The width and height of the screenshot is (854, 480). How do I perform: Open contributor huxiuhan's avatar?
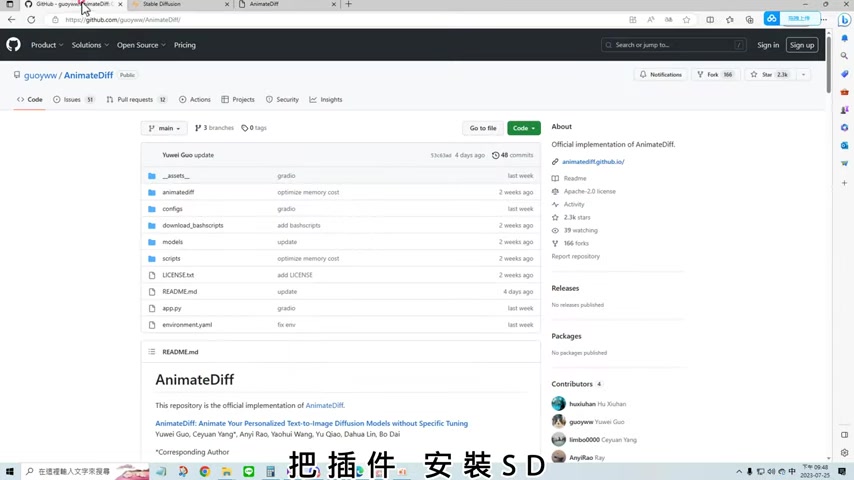tap(558, 403)
